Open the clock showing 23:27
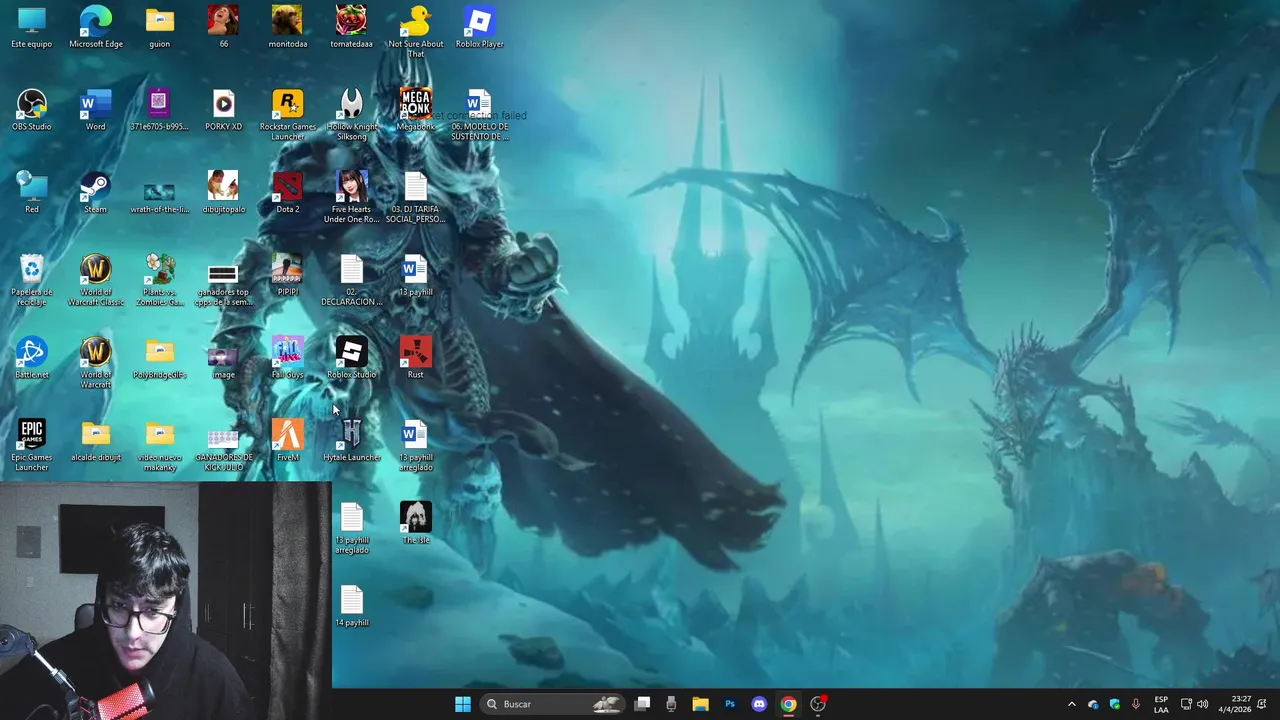 1234,704
